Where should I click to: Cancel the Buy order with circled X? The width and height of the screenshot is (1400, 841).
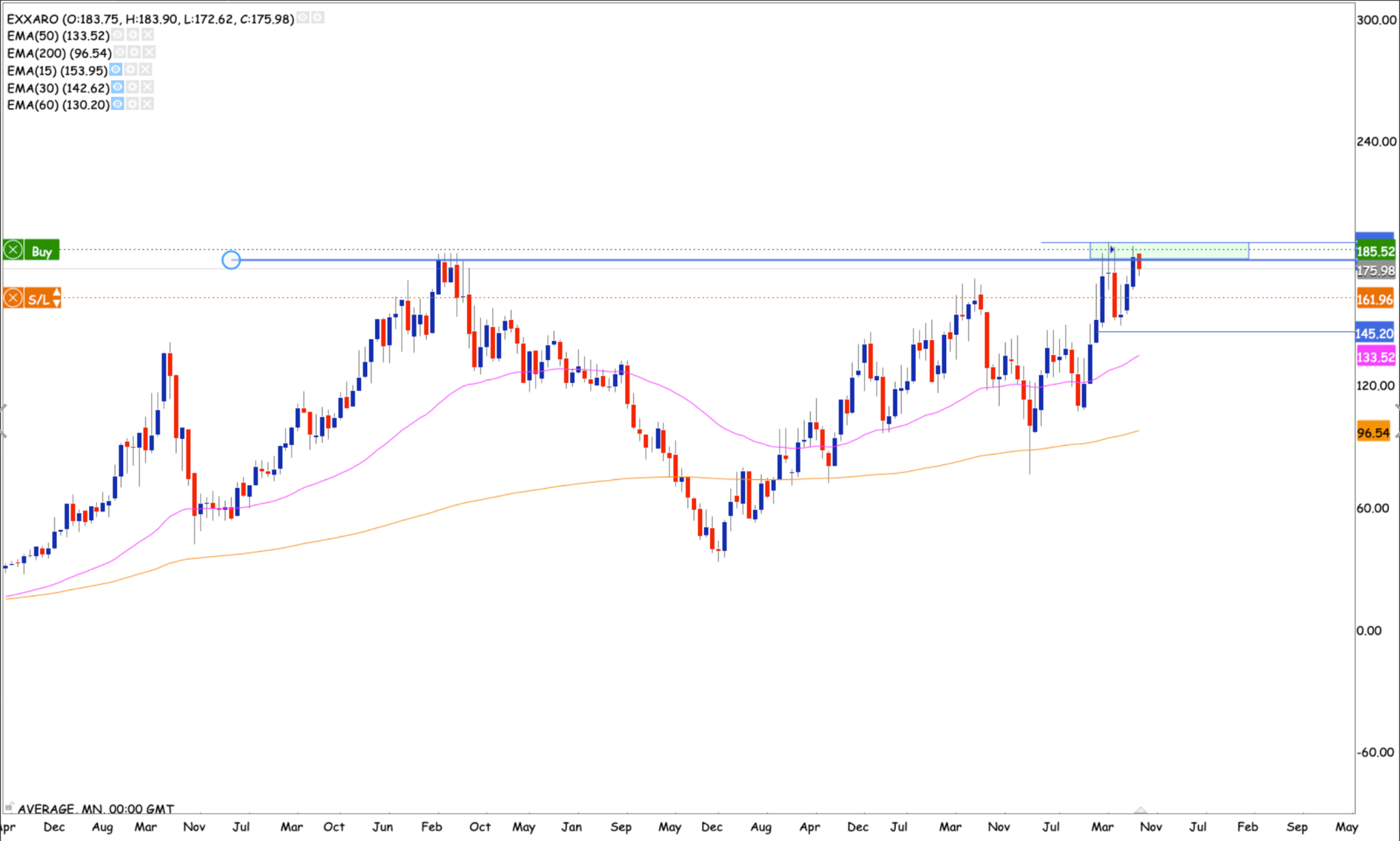coord(13,250)
